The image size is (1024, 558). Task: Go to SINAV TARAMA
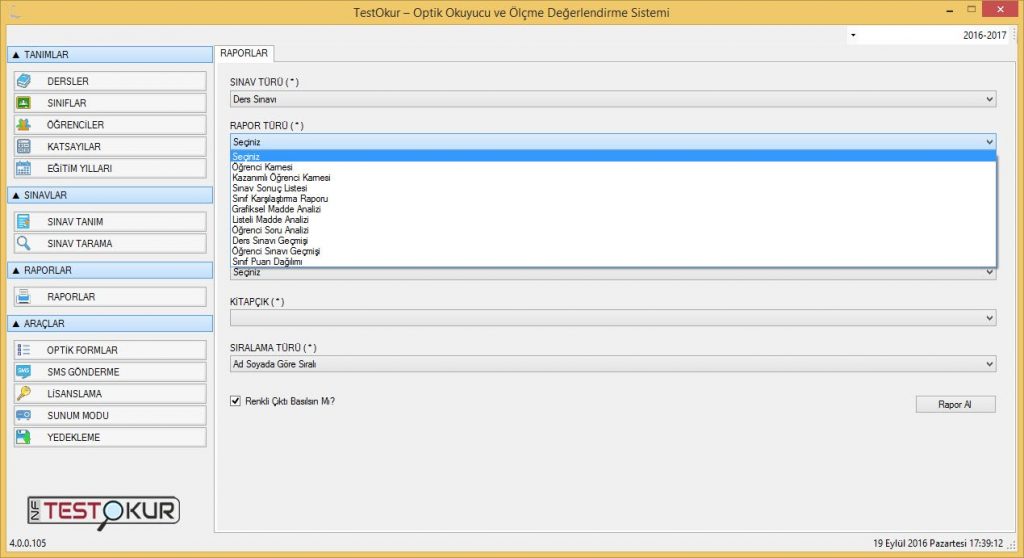110,243
